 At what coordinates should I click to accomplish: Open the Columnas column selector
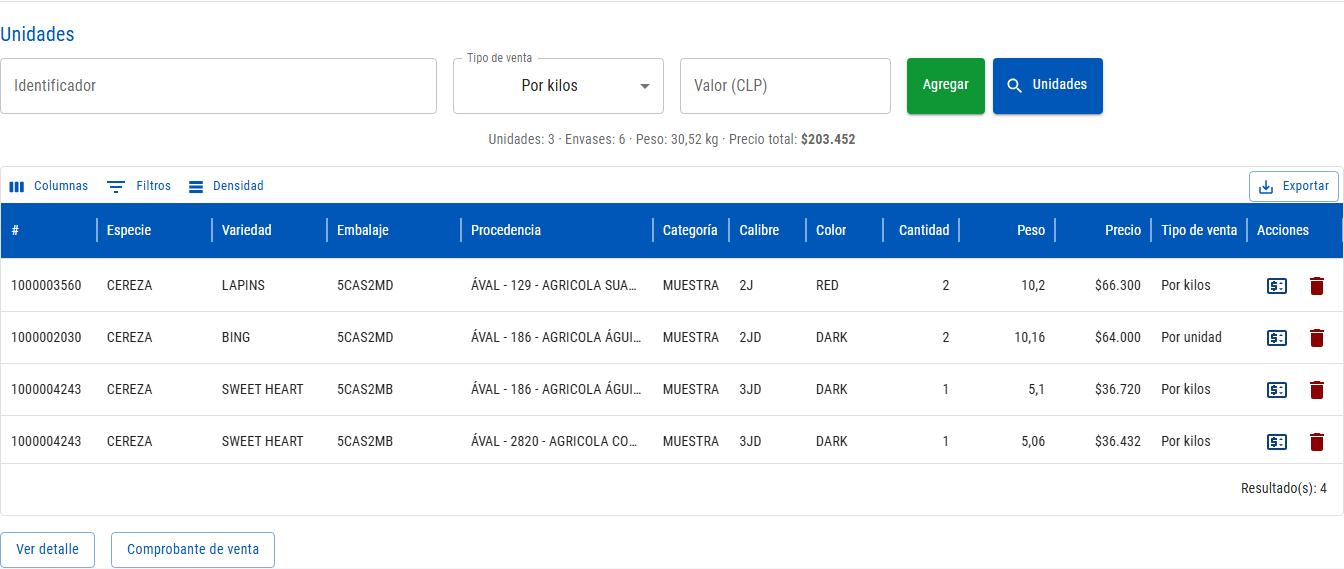point(48,186)
